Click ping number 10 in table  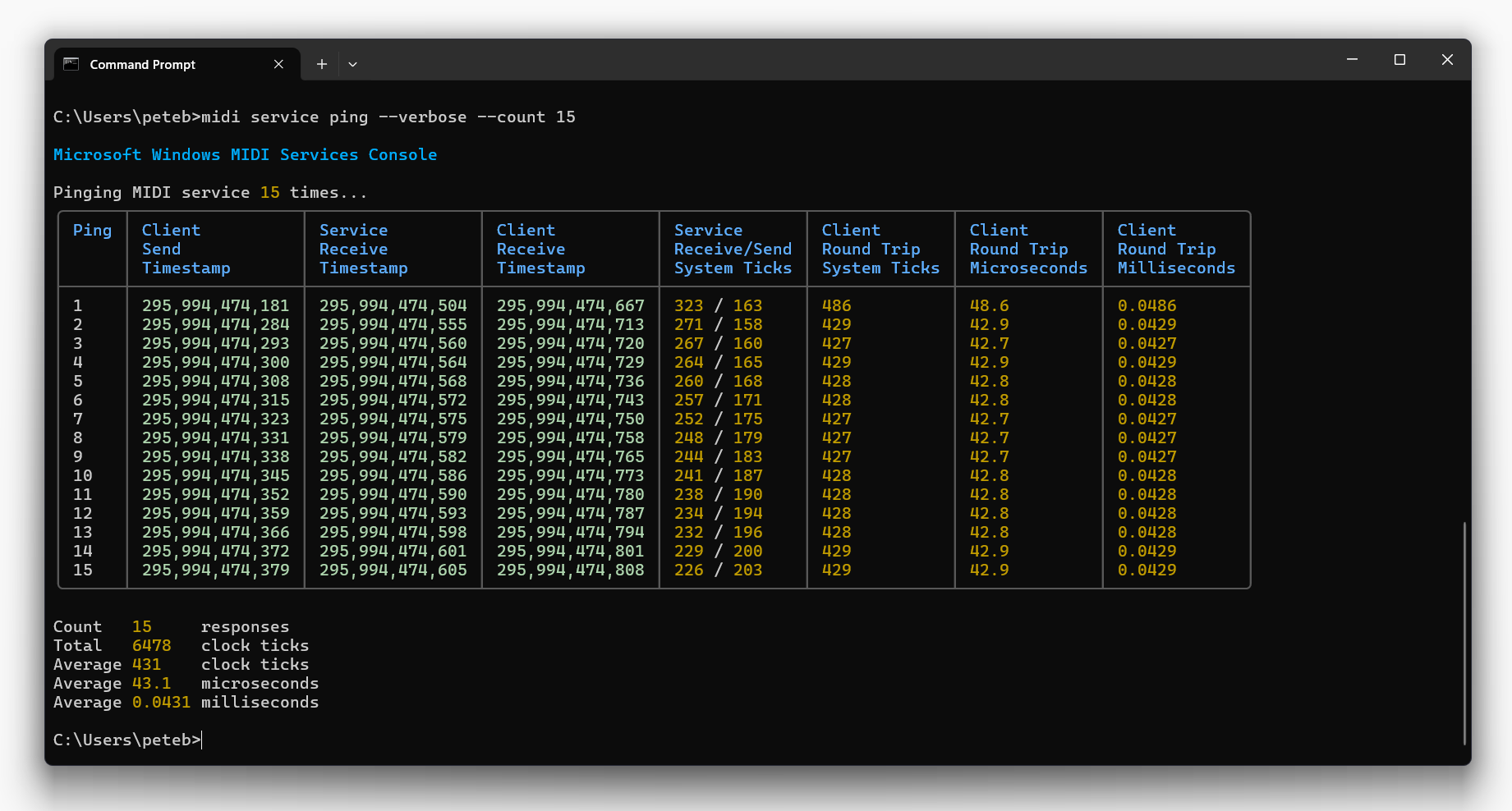click(x=83, y=476)
